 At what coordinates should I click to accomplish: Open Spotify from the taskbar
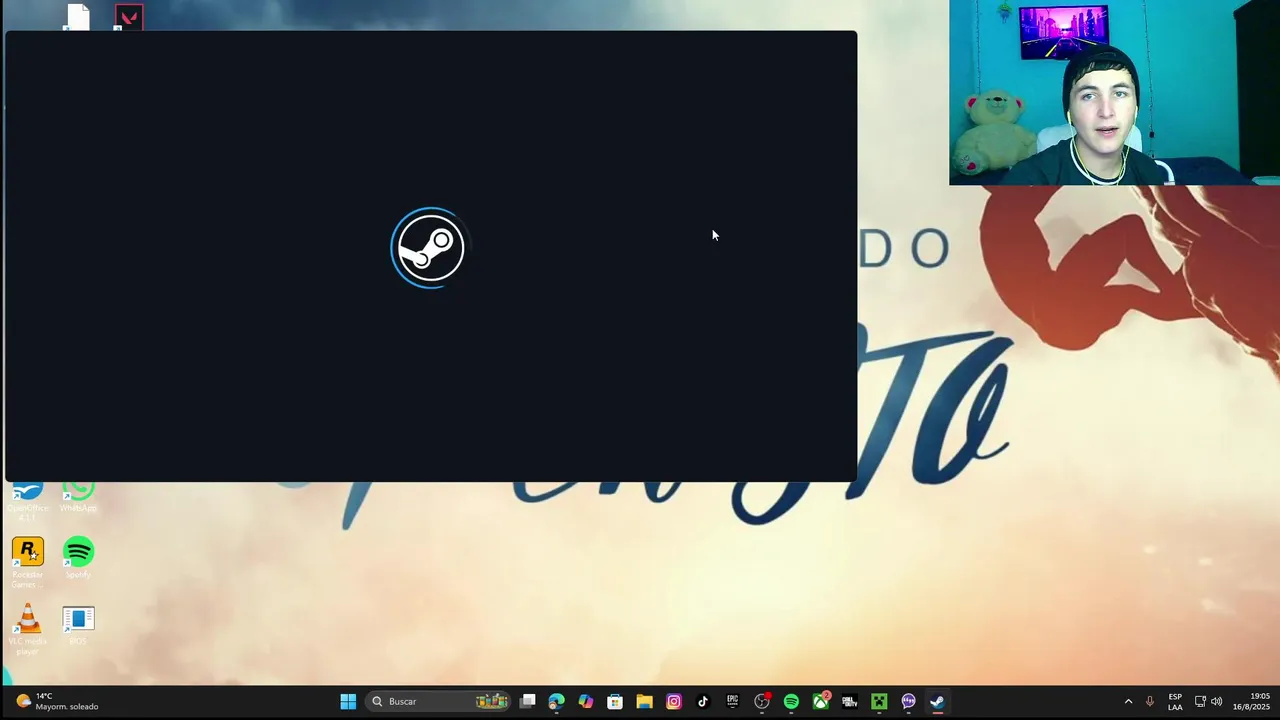(x=791, y=702)
